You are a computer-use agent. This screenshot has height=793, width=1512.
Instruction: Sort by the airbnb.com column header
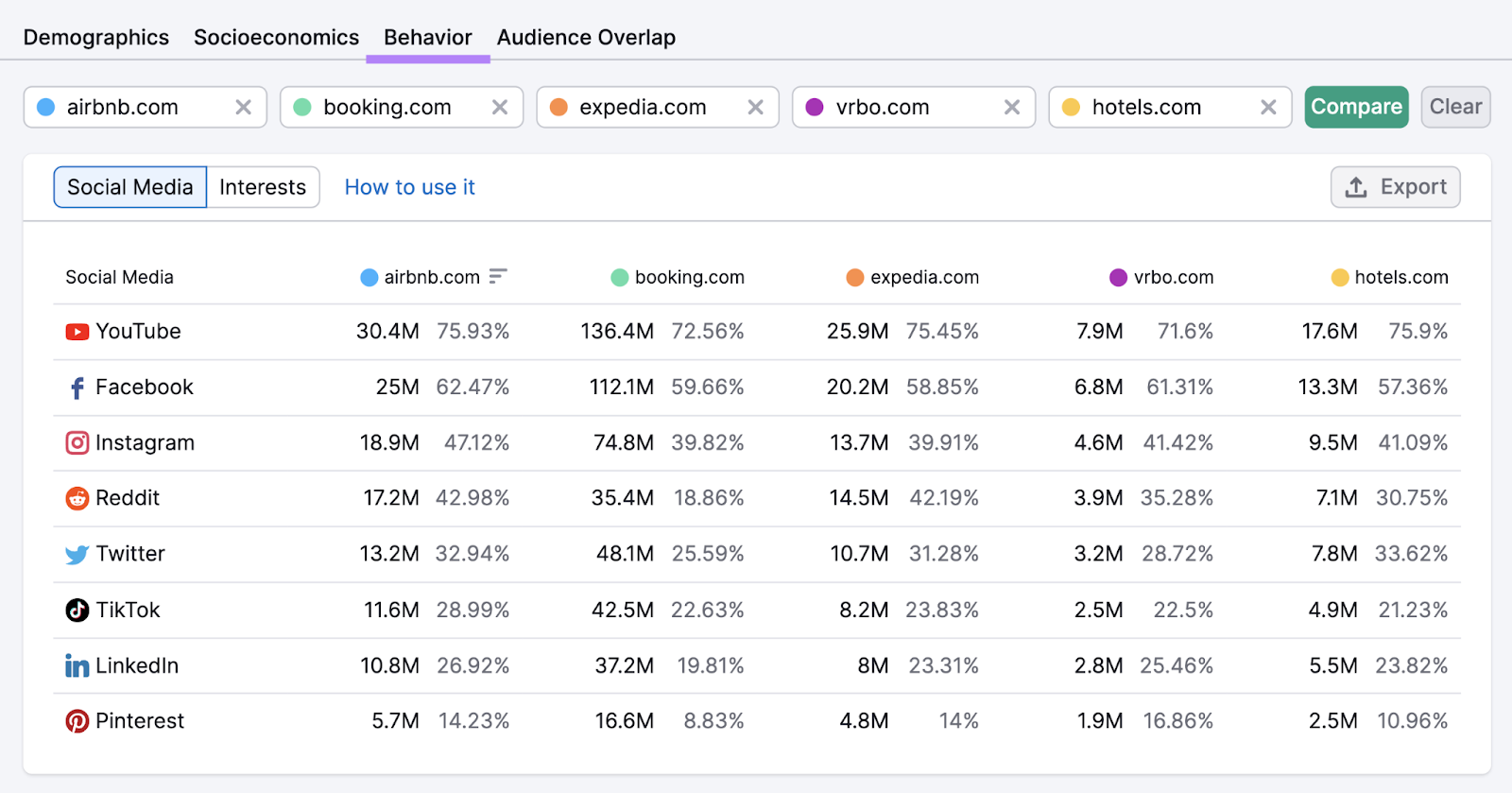click(x=432, y=277)
